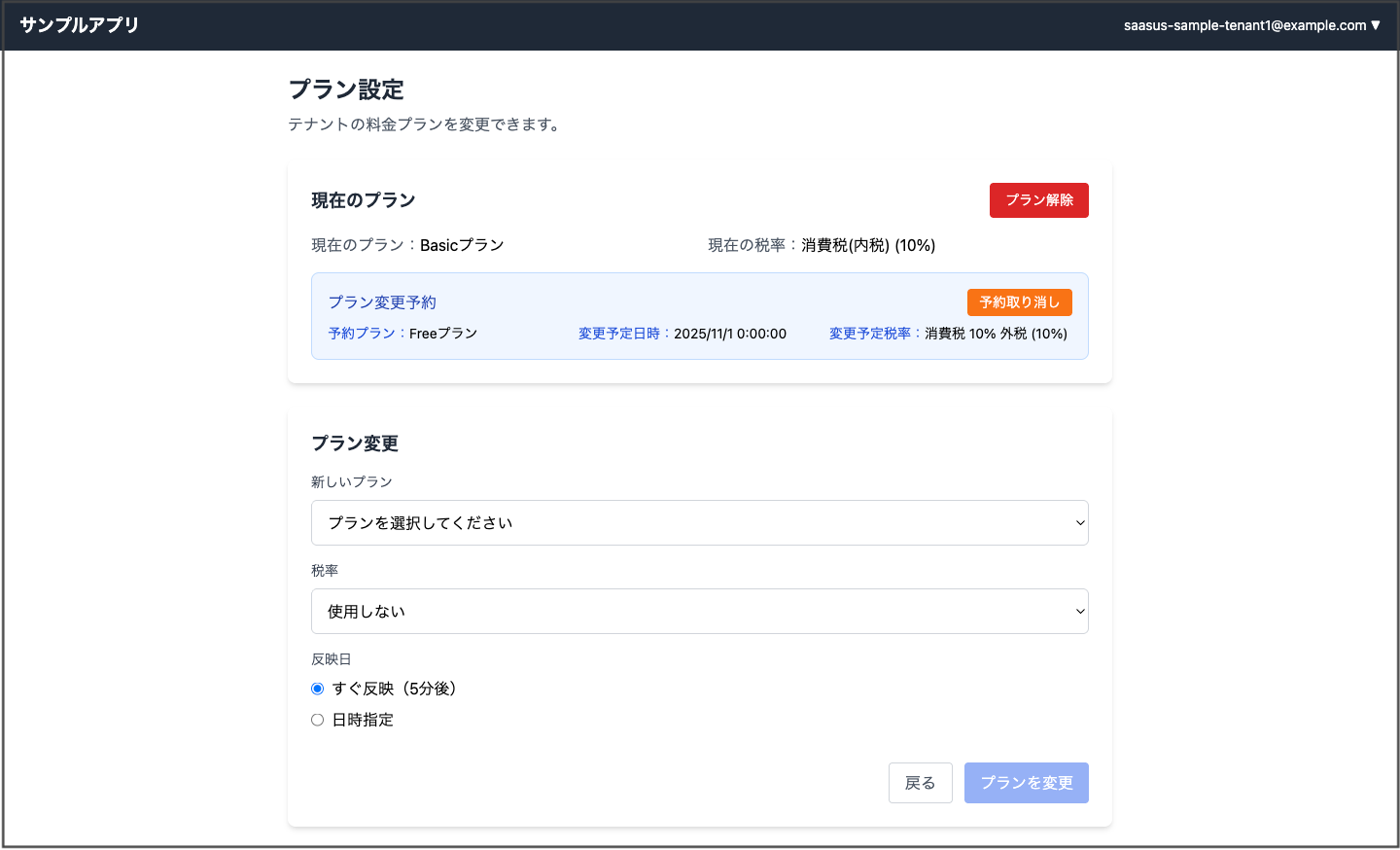
Task: Select the すぐ反映（5分後） radio button
Action: click(318, 689)
